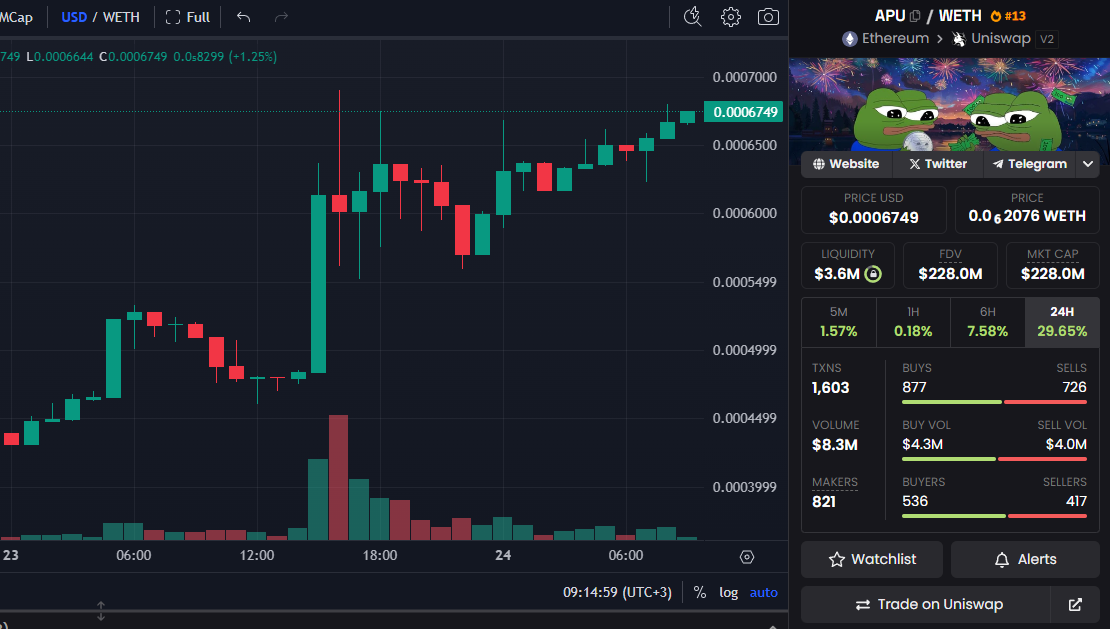
Task: Select WETH price denomination
Action: coord(121,17)
